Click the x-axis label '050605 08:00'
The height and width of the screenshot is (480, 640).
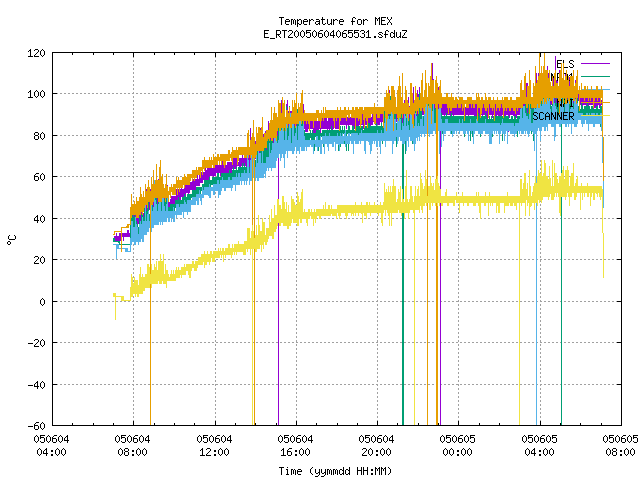[x=620, y=446]
